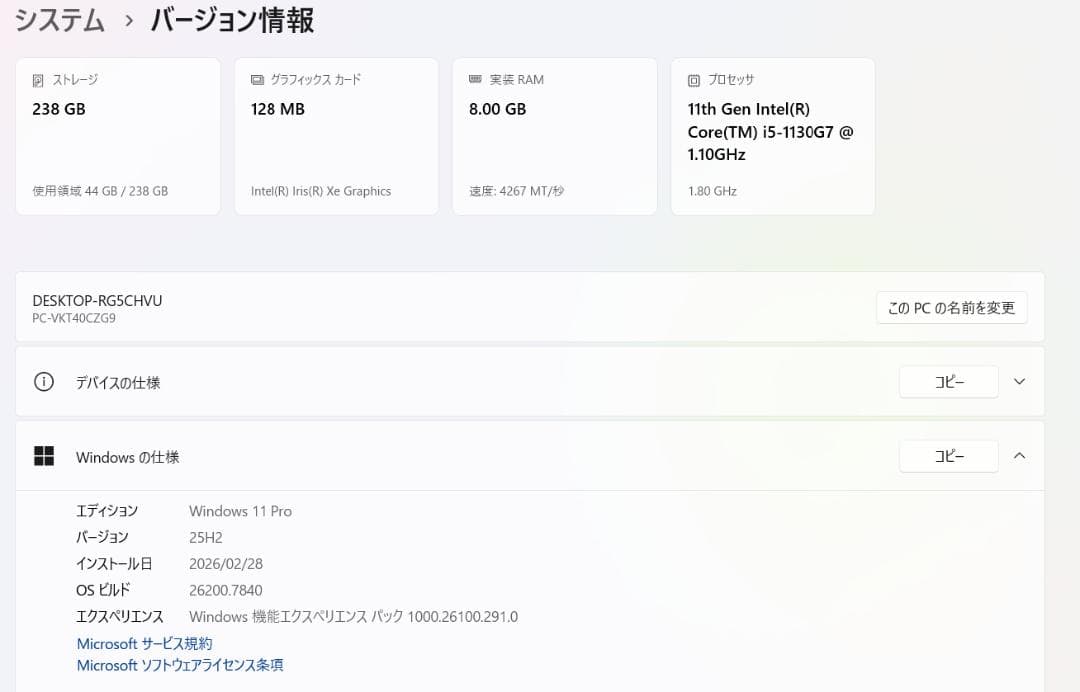Copy the デバイスの仕様 details

[x=948, y=381]
